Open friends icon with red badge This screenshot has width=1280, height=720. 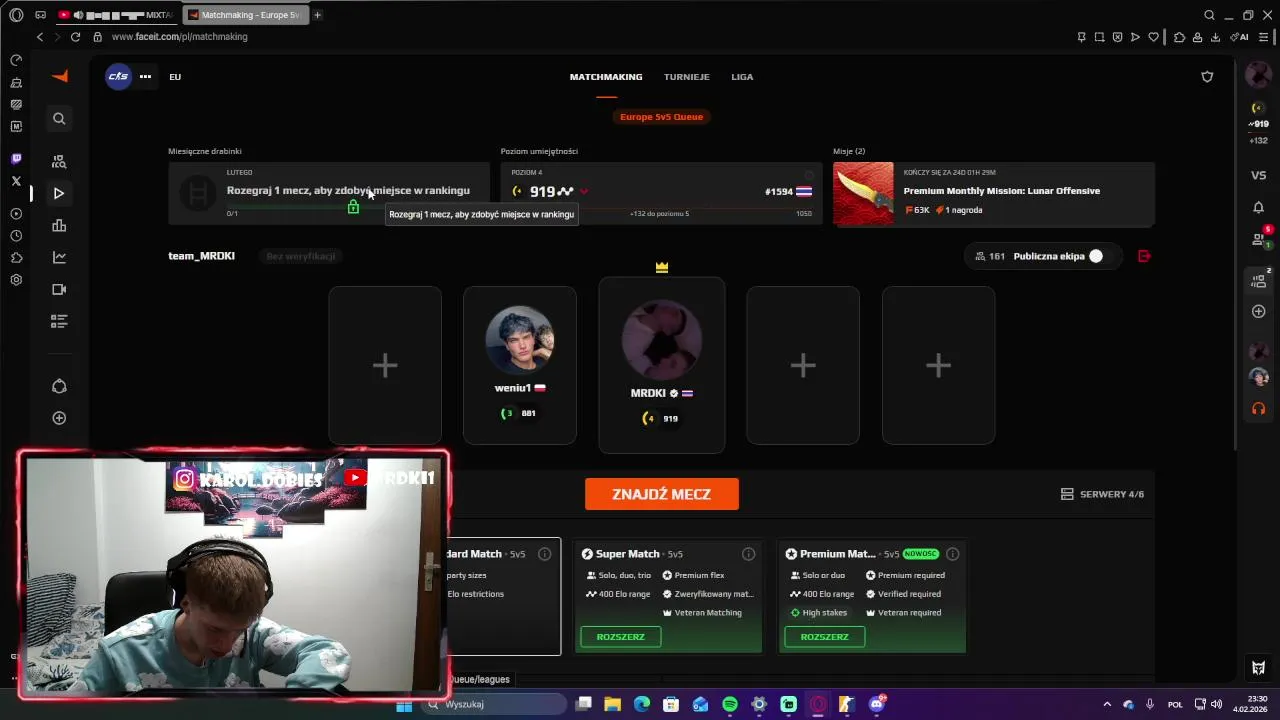[x=1260, y=239]
